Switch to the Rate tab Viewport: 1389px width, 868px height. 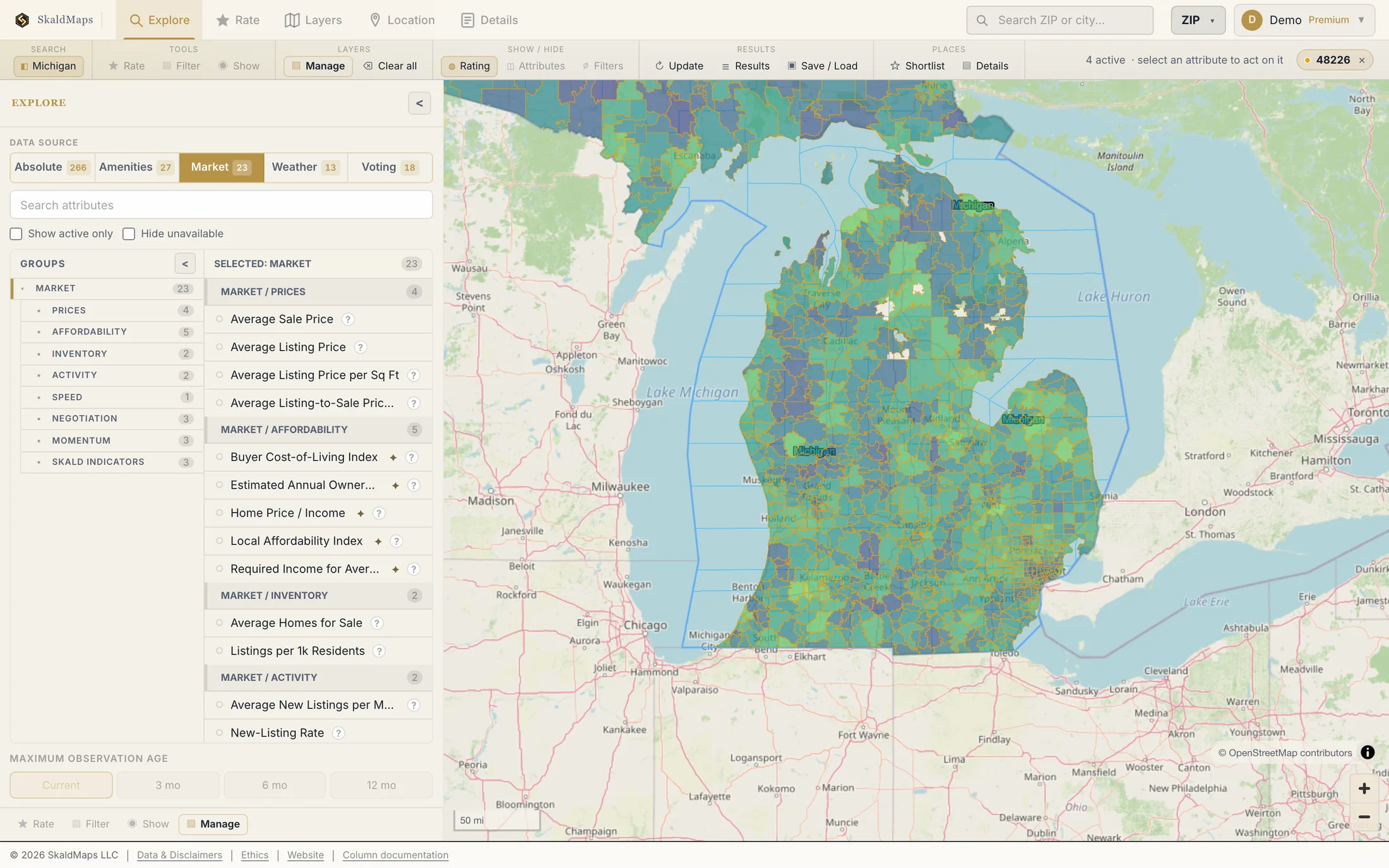point(237,20)
